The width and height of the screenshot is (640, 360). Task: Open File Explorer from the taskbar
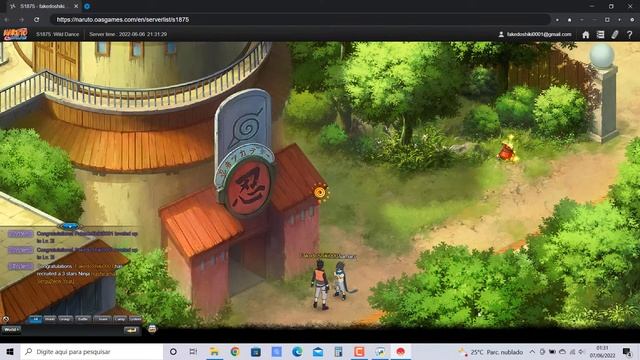(x=214, y=351)
